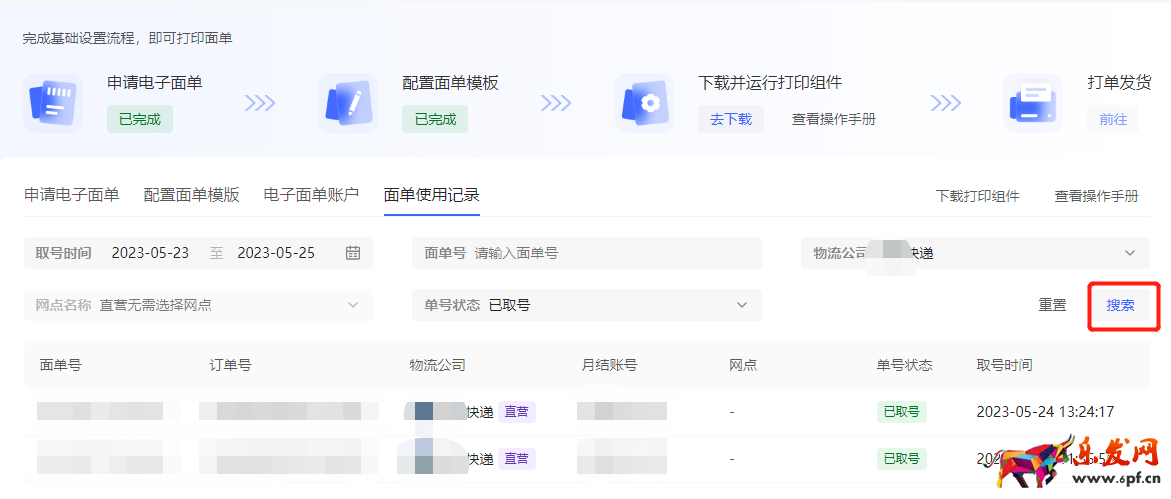Screen dimensions: 1171x499
Task: Click the end date 2023-05-25 field
Action: tap(276, 253)
